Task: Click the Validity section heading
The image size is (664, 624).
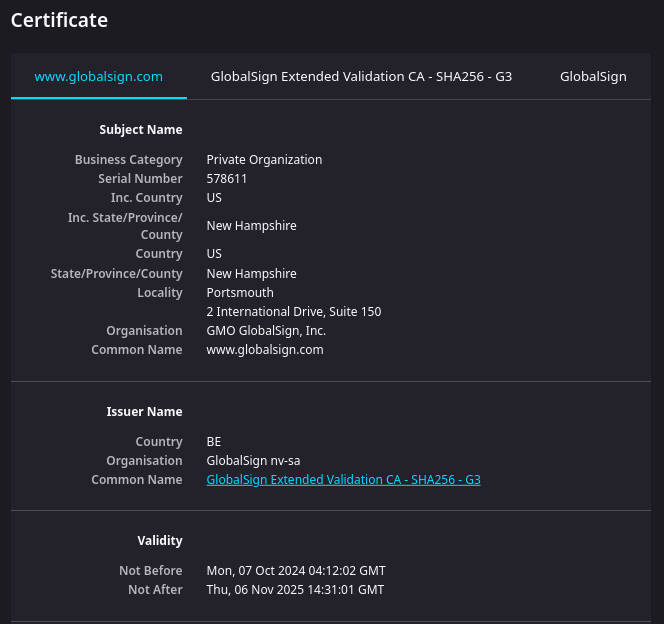Action: pos(160,541)
